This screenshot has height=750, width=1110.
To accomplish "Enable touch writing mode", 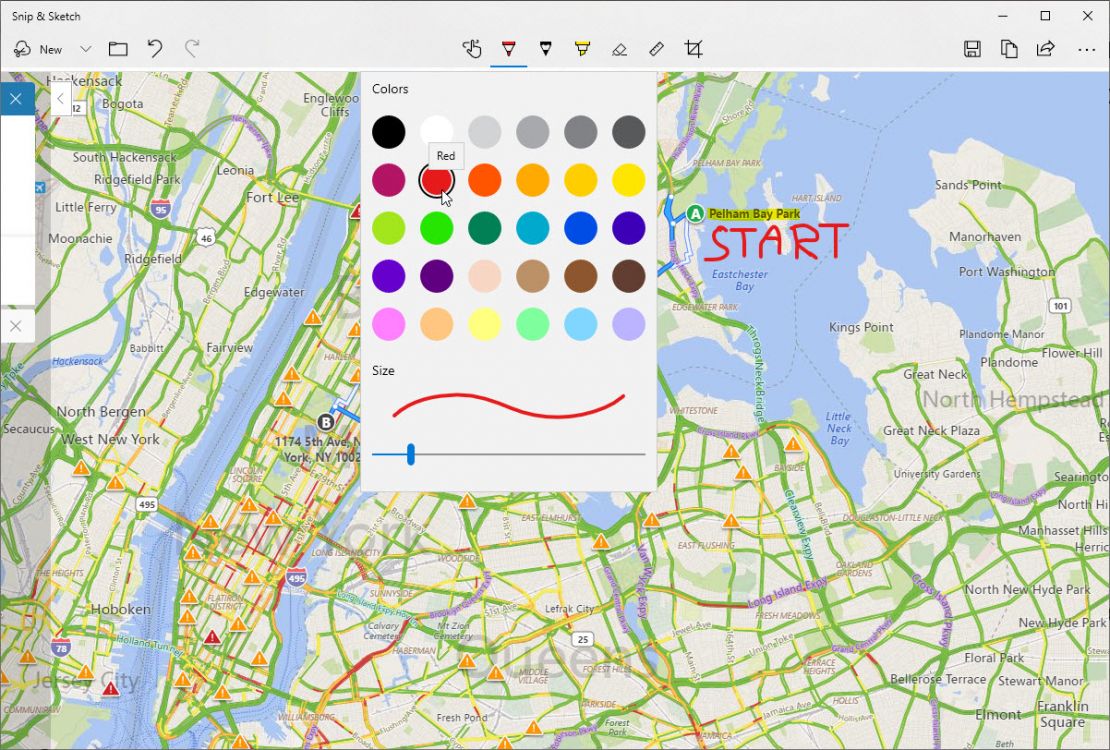I will pyautogui.click(x=470, y=48).
